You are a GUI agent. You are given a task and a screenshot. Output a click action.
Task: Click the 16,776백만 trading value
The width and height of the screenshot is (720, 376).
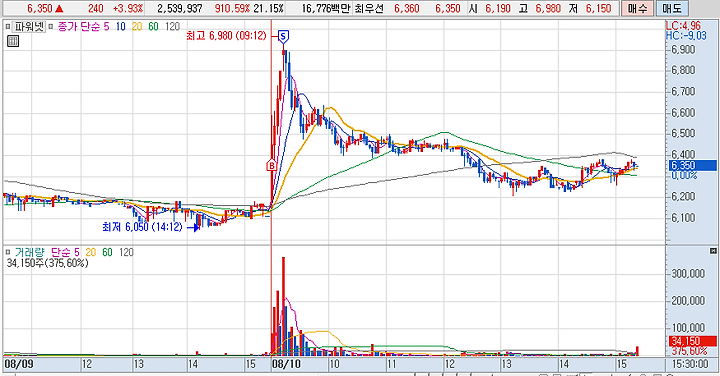(x=326, y=8)
